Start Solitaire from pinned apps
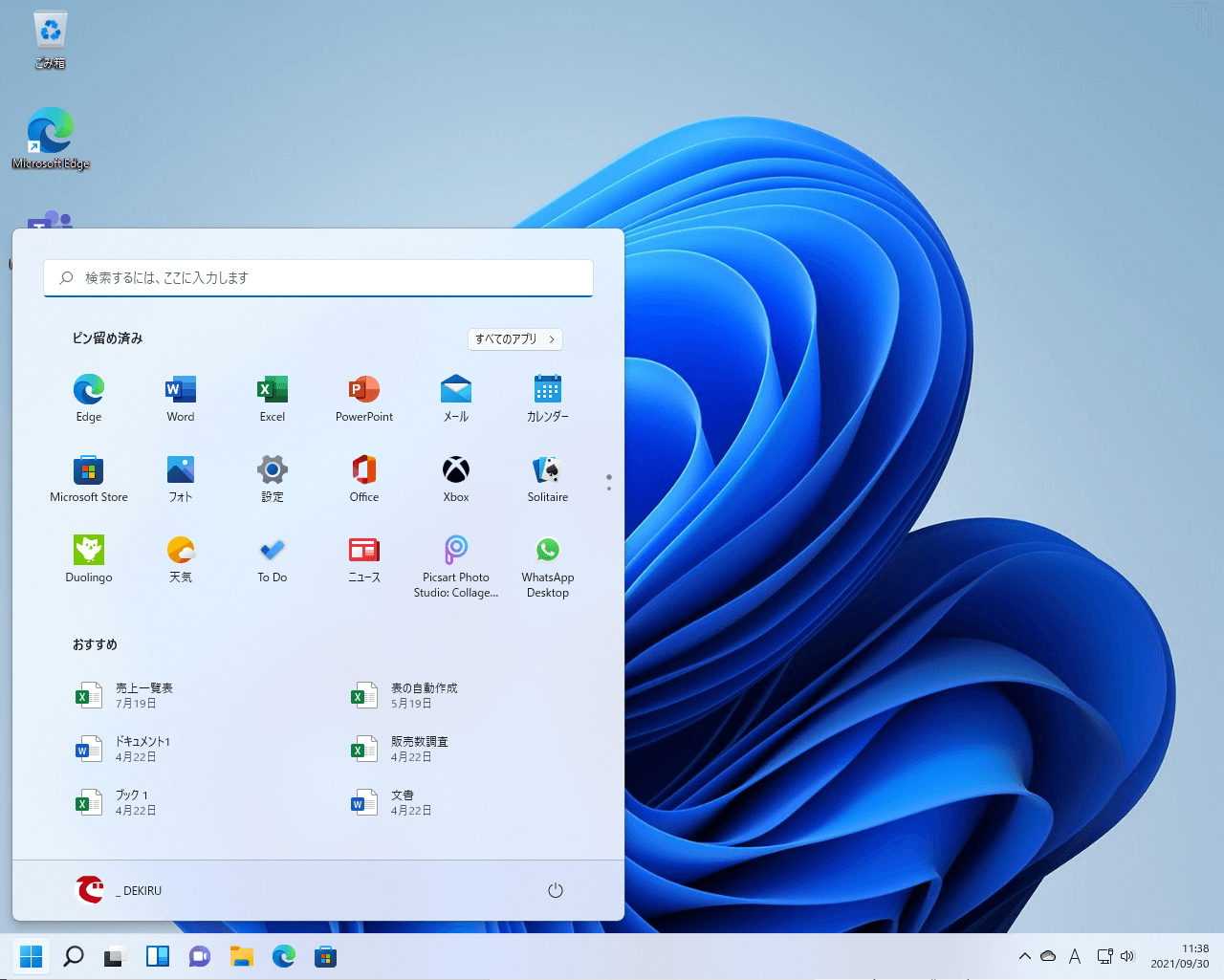Screen dimensions: 1224x980 (x=548, y=478)
